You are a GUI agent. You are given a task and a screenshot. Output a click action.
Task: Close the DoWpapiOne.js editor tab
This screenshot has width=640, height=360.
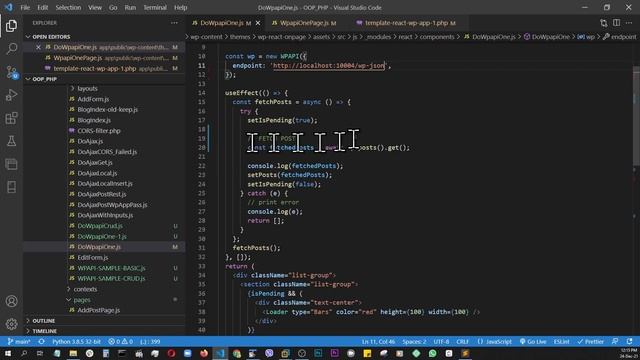point(258,23)
